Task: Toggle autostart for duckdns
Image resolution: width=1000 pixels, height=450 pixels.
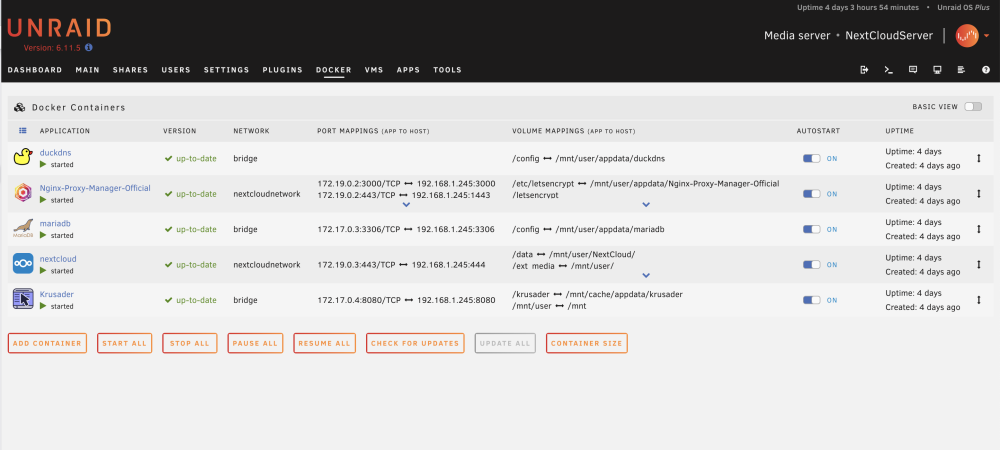Action: [811, 159]
